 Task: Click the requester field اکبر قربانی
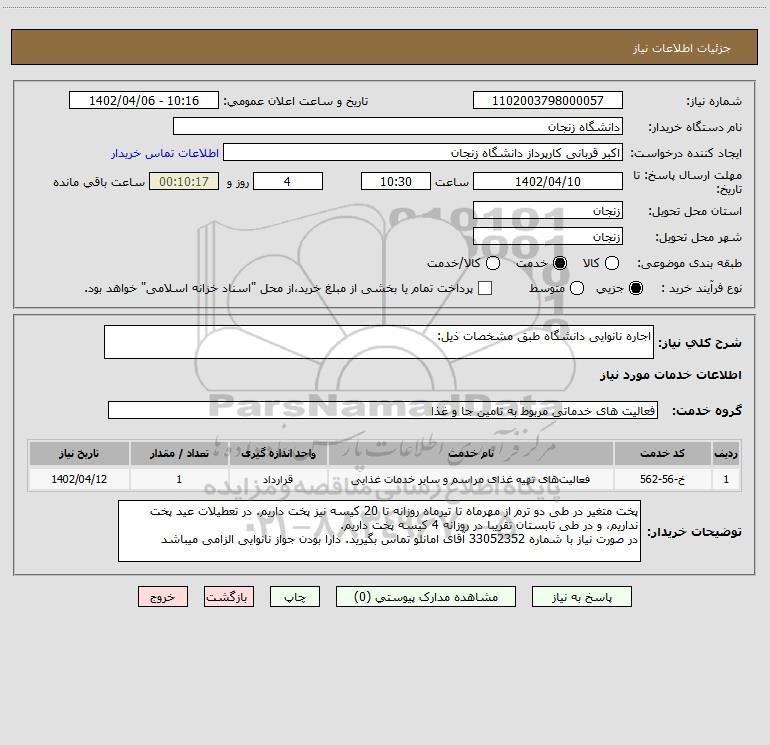click(423, 152)
